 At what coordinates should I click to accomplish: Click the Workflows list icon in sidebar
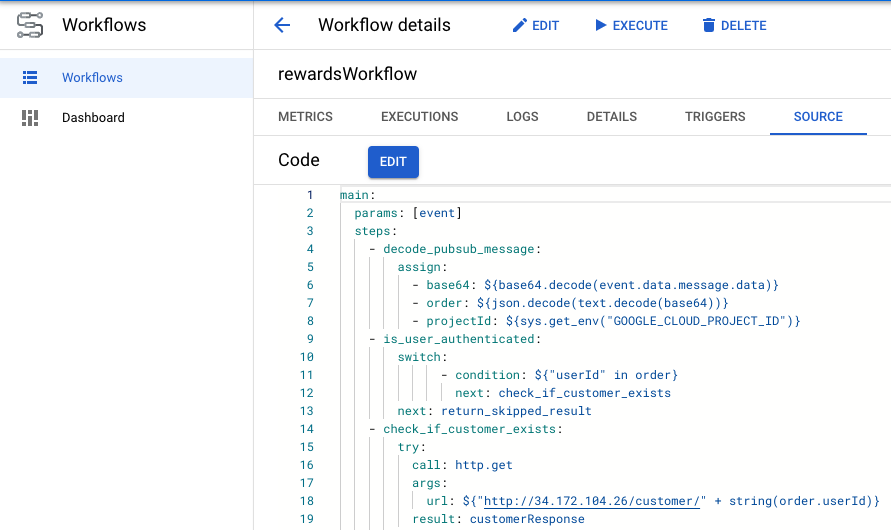(30, 77)
